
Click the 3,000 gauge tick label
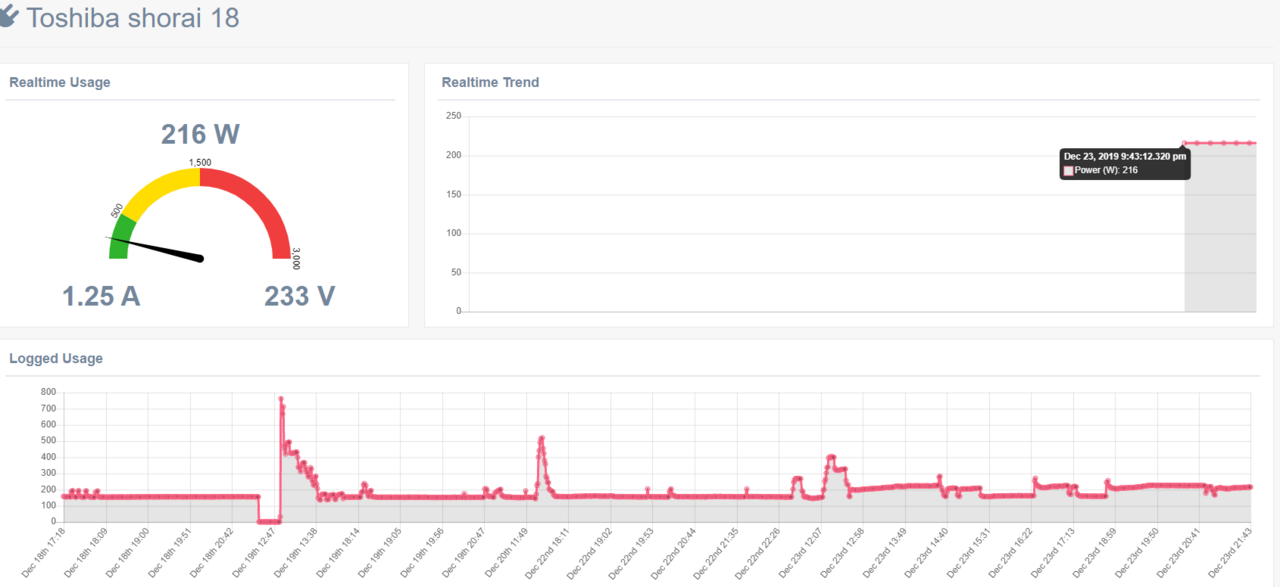click(x=296, y=260)
